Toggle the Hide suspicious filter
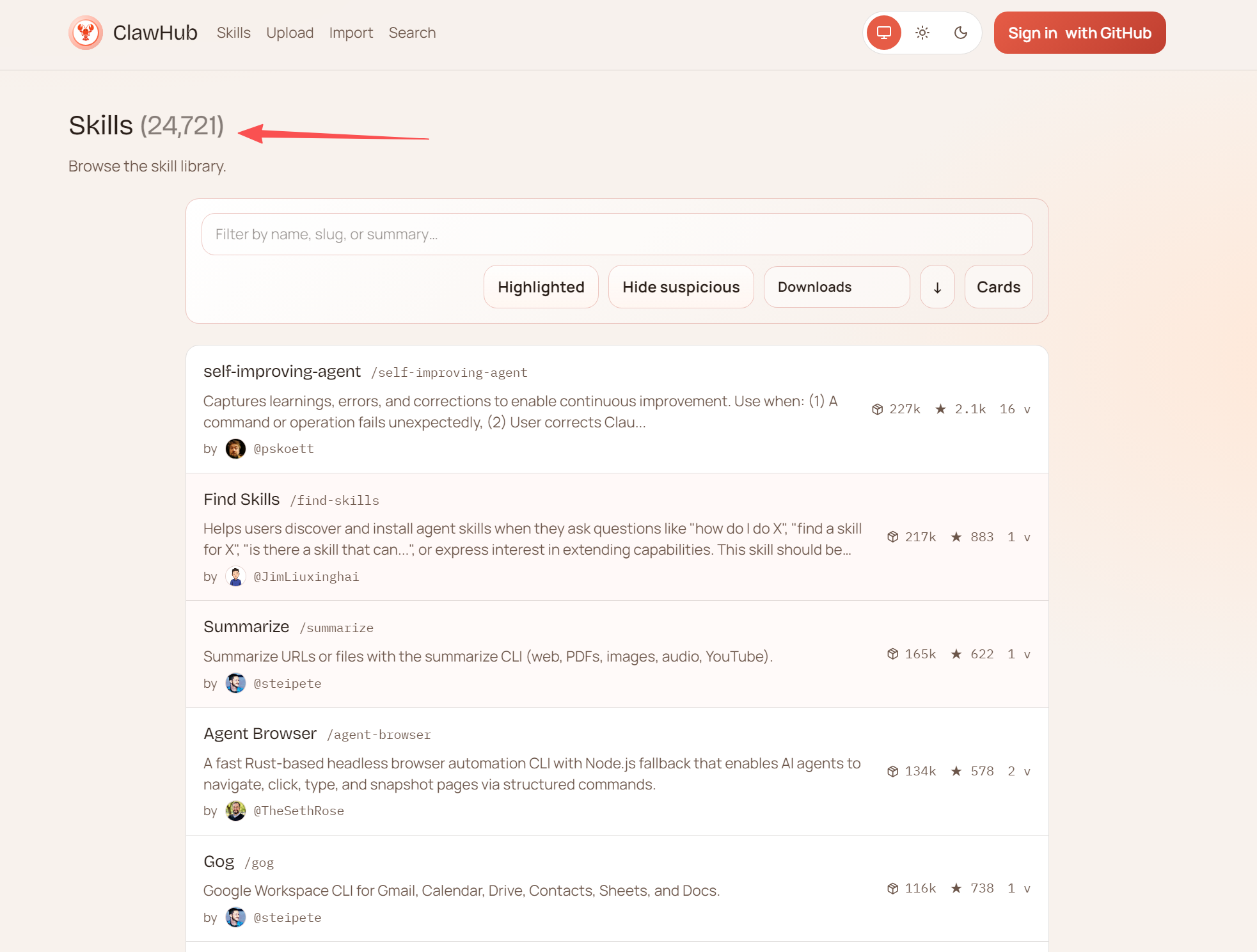Screen dimensions: 1257x952 [x=681, y=287]
